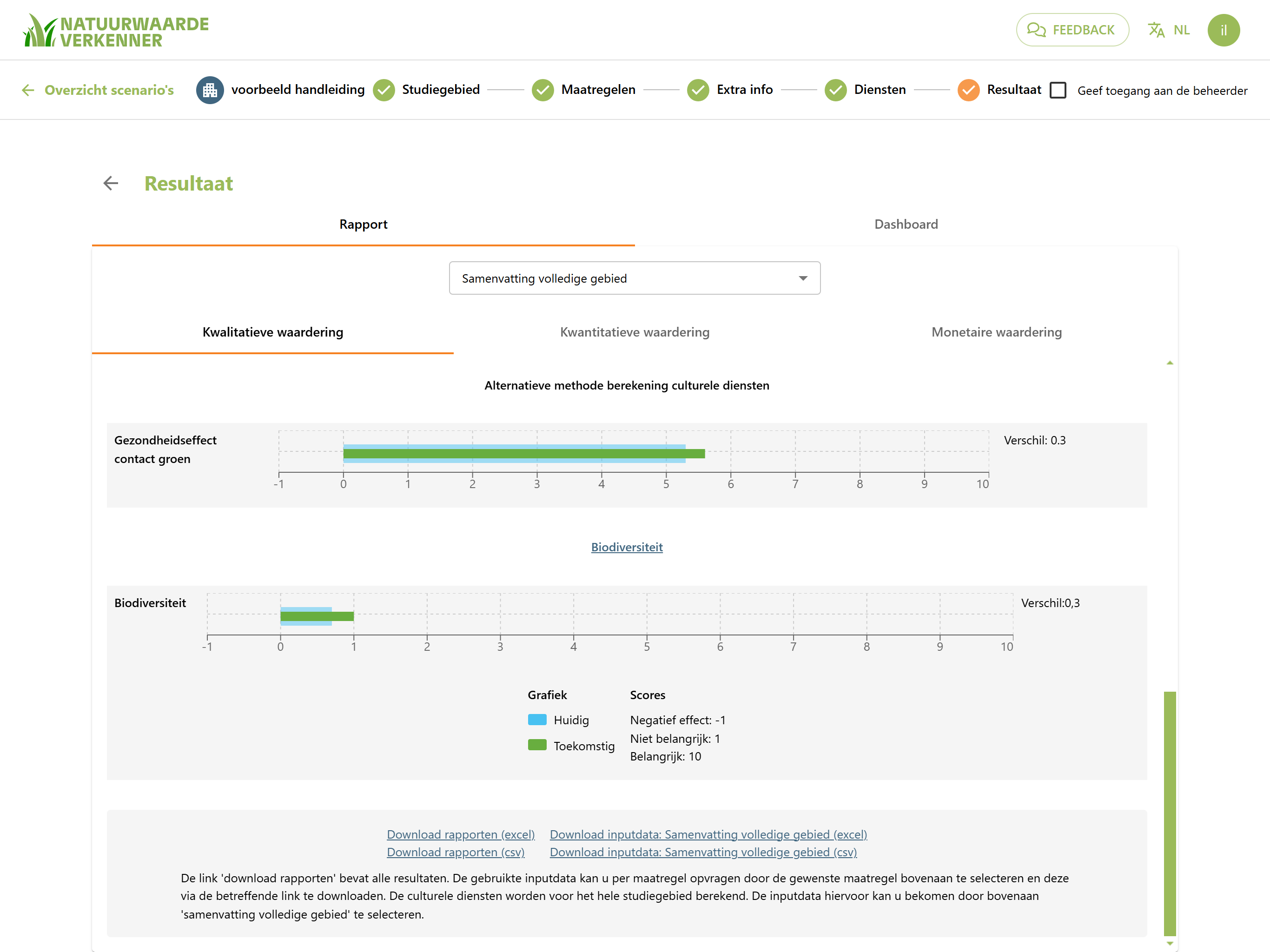Go to the Maatregelen step checkmark
1270x952 pixels.
coord(542,90)
